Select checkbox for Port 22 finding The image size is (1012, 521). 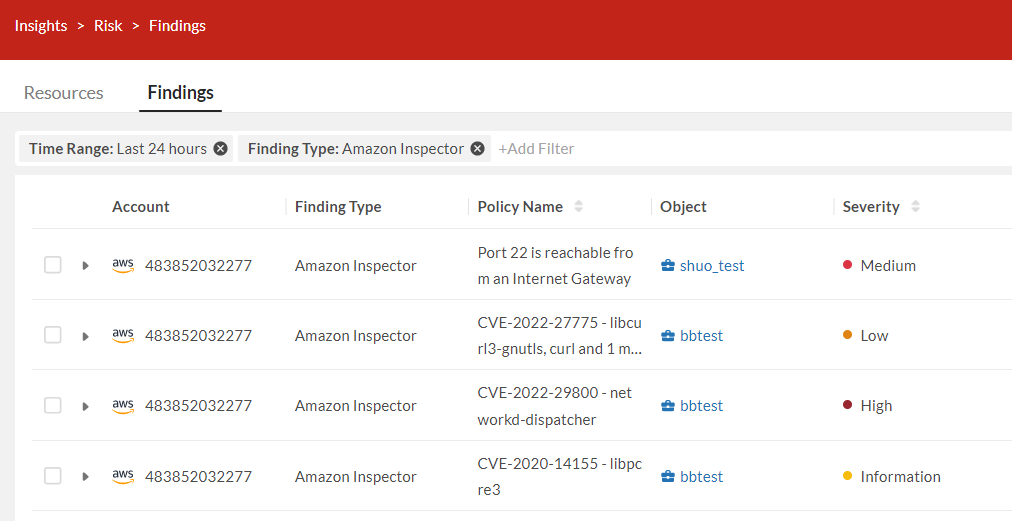(x=53, y=265)
